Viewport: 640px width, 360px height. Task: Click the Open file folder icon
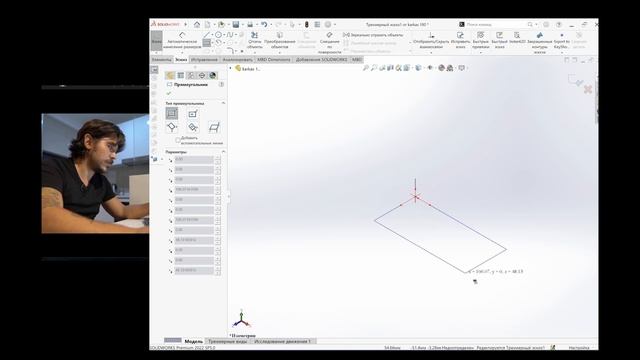(221, 24)
